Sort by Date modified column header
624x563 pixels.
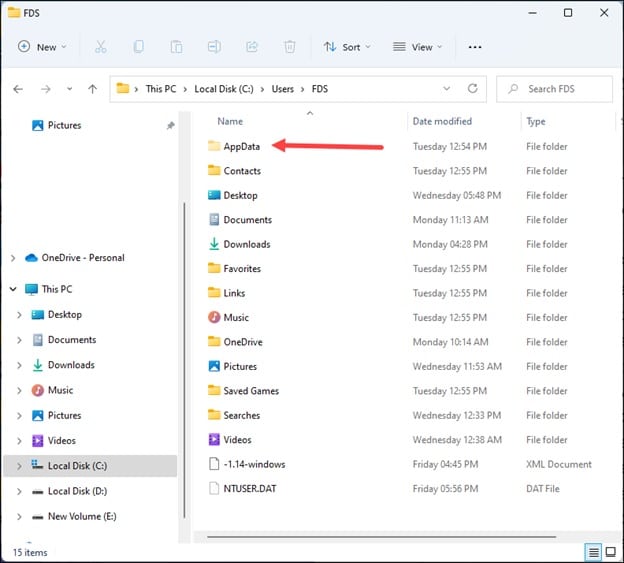tap(442, 121)
